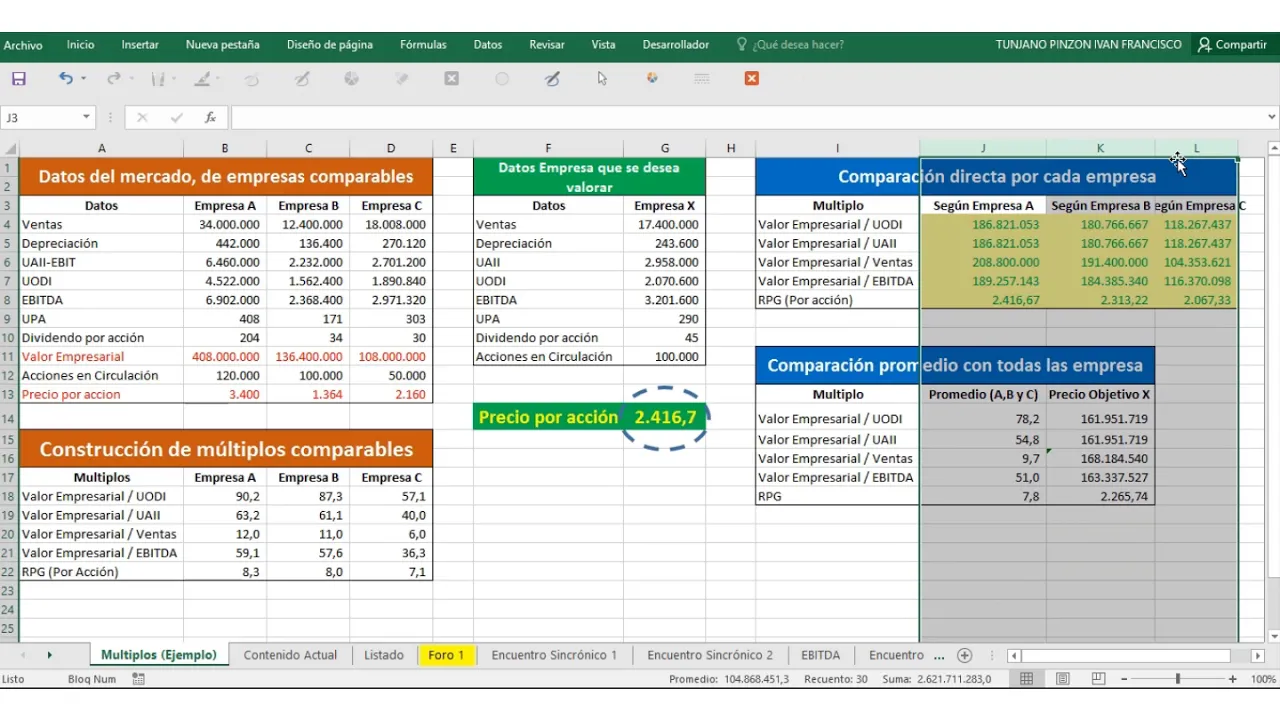Click the colorful pie chart toolbar icon
The width and height of the screenshot is (1280, 720).
tap(652, 78)
